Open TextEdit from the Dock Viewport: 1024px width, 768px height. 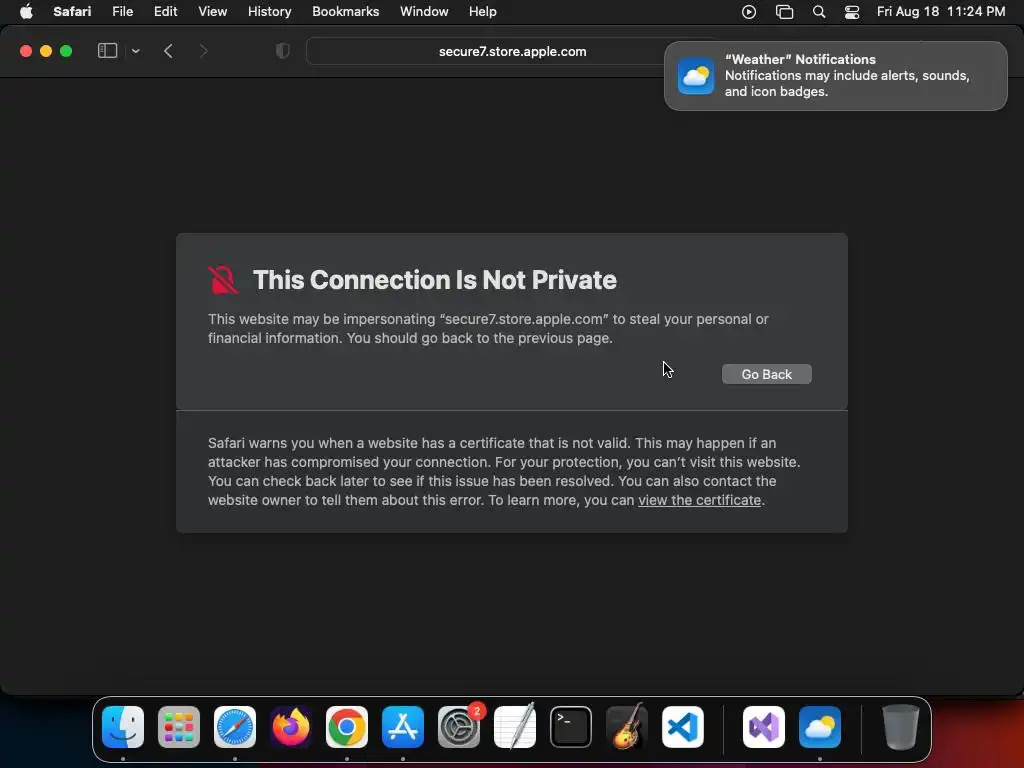515,726
